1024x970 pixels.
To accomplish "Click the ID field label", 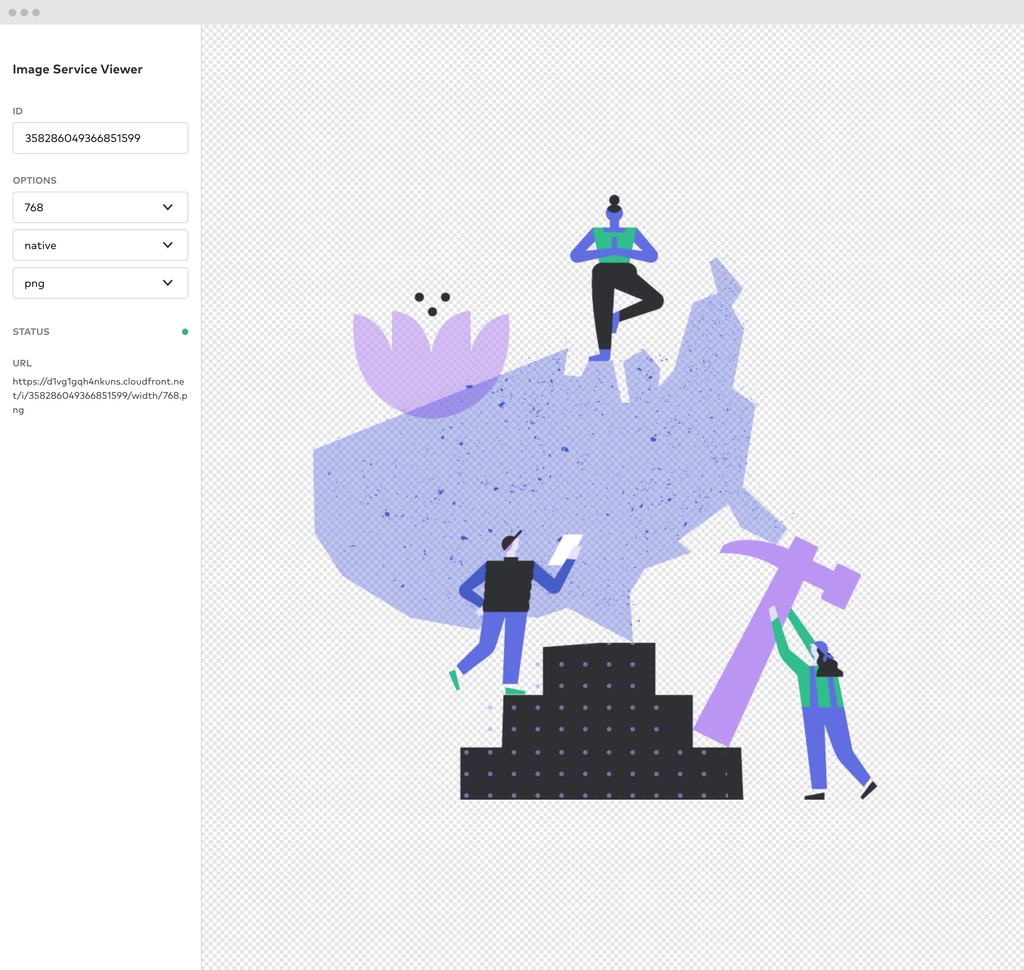I will point(16,111).
